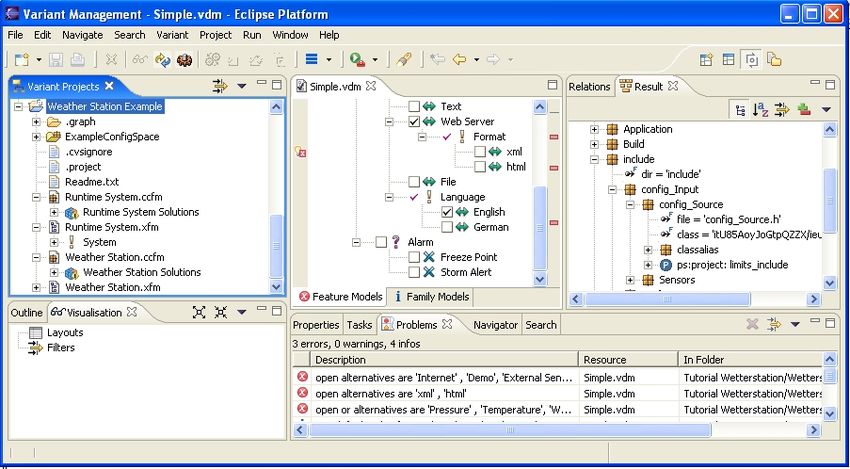Click the Print toolbar icon
850x469 pixels.
tap(78, 59)
